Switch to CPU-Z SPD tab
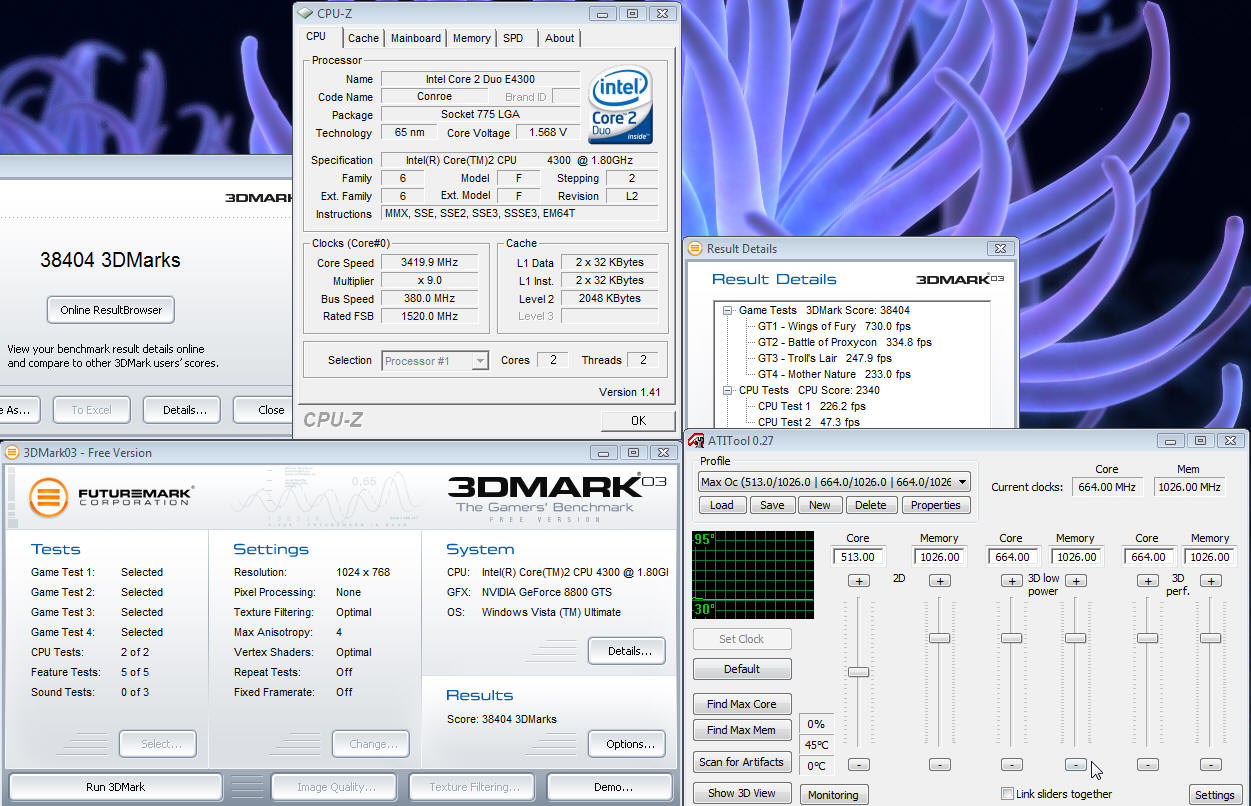This screenshot has height=806, width=1251. pyautogui.click(x=513, y=38)
